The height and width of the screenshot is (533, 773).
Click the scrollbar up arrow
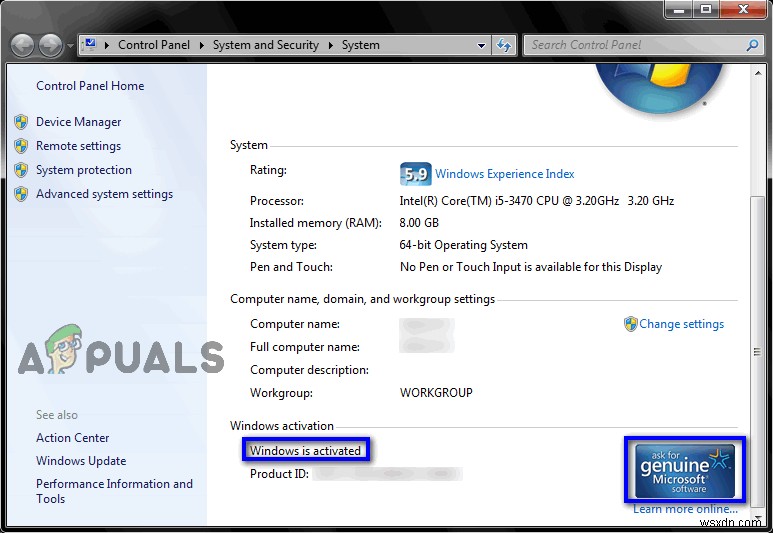tap(757, 73)
